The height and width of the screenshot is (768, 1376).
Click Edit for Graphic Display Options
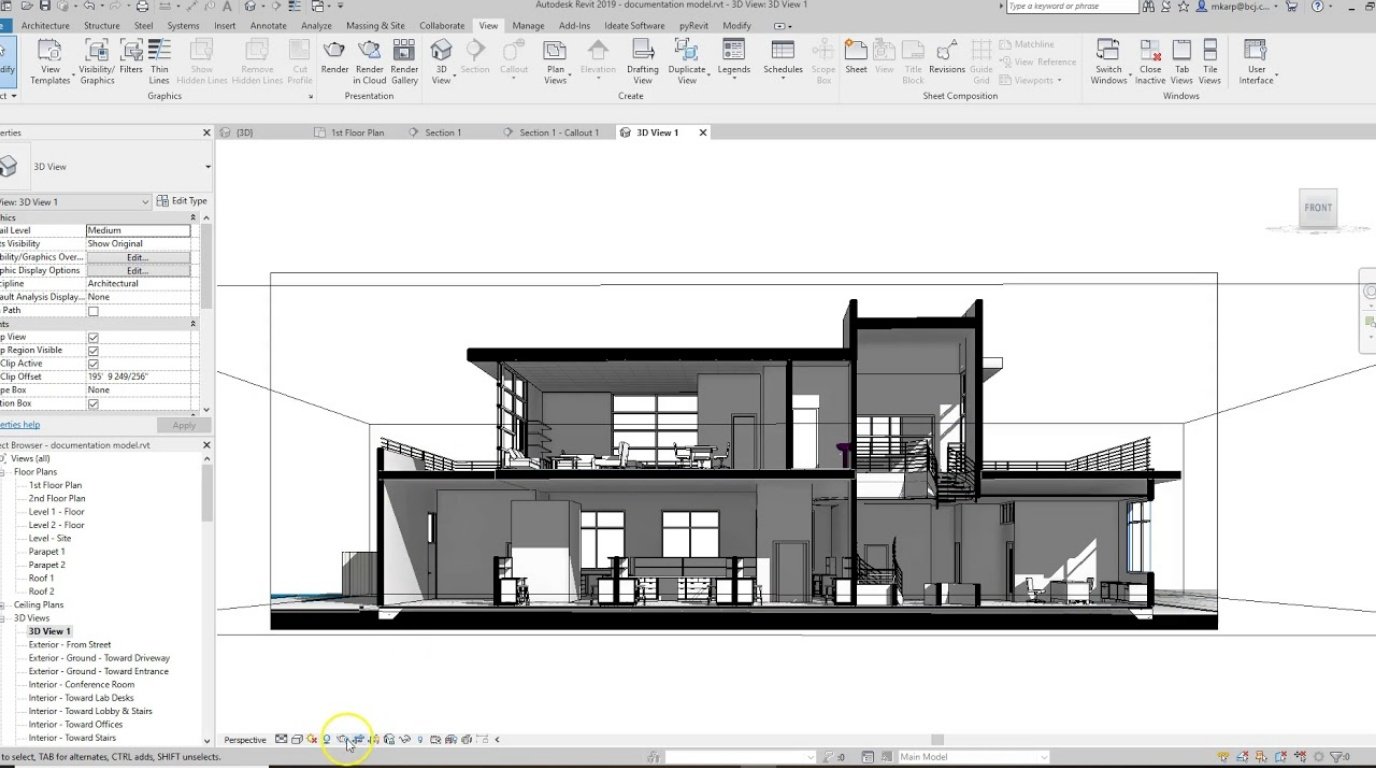[x=138, y=271]
